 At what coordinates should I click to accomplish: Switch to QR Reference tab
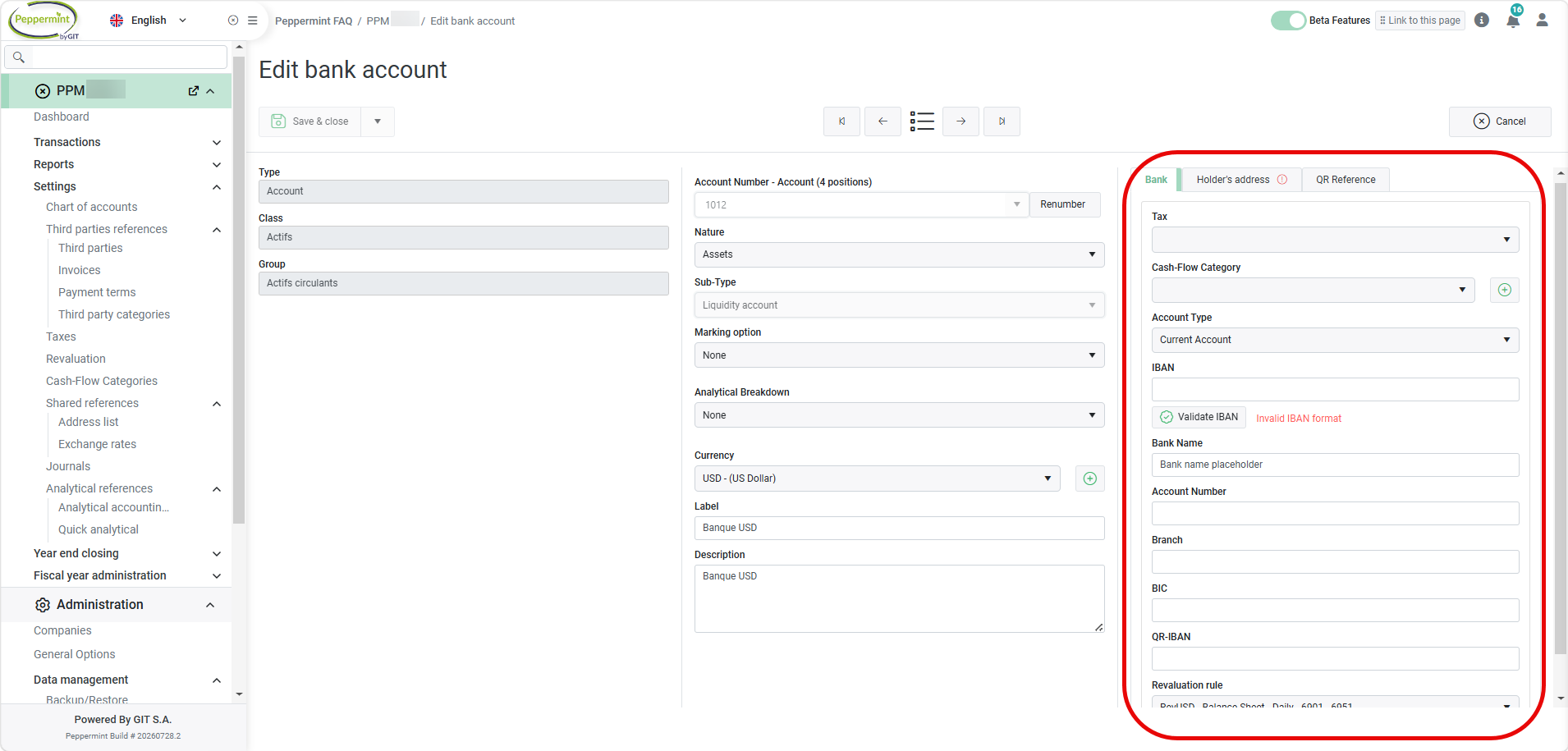(1346, 180)
